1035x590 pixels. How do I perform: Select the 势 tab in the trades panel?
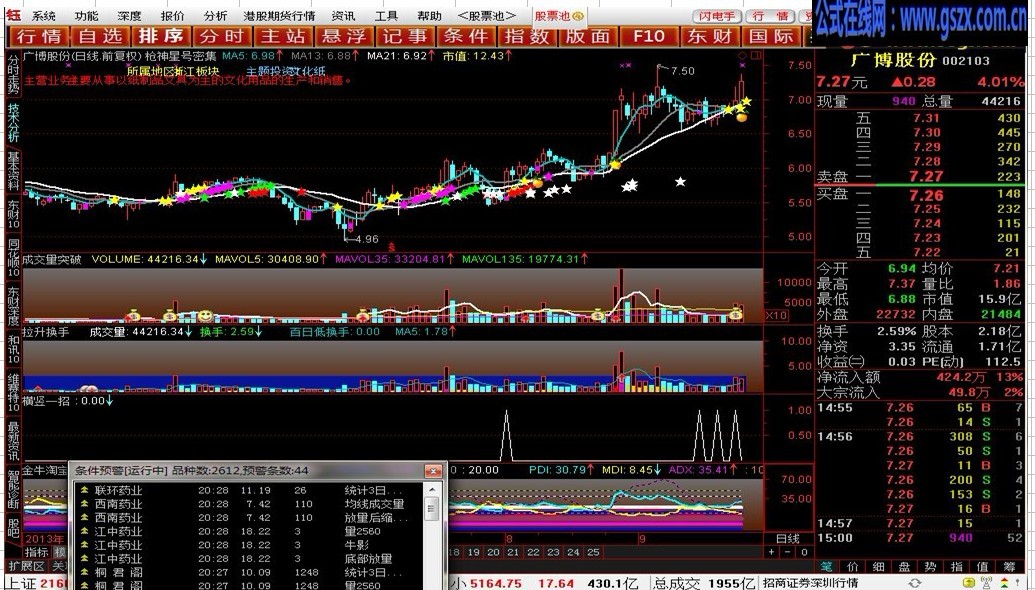click(930, 566)
